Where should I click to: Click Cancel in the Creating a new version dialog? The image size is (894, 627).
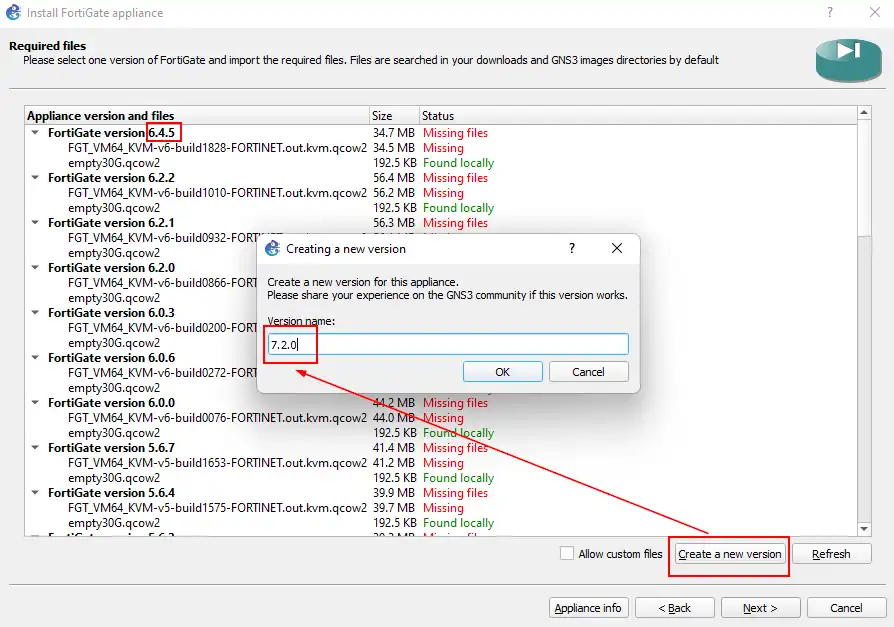pyautogui.click(x=588, y=372)
